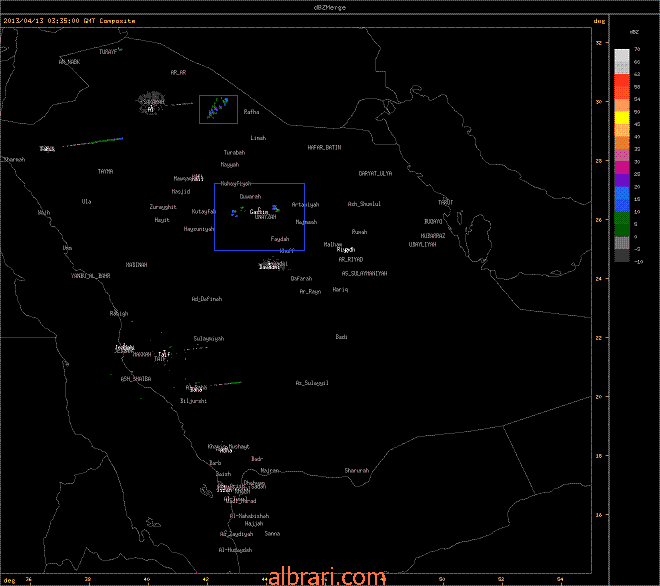The width and height of the screenshot is (660, 586).
Task: Click the Mayyah label
Action: pos(230,165)
